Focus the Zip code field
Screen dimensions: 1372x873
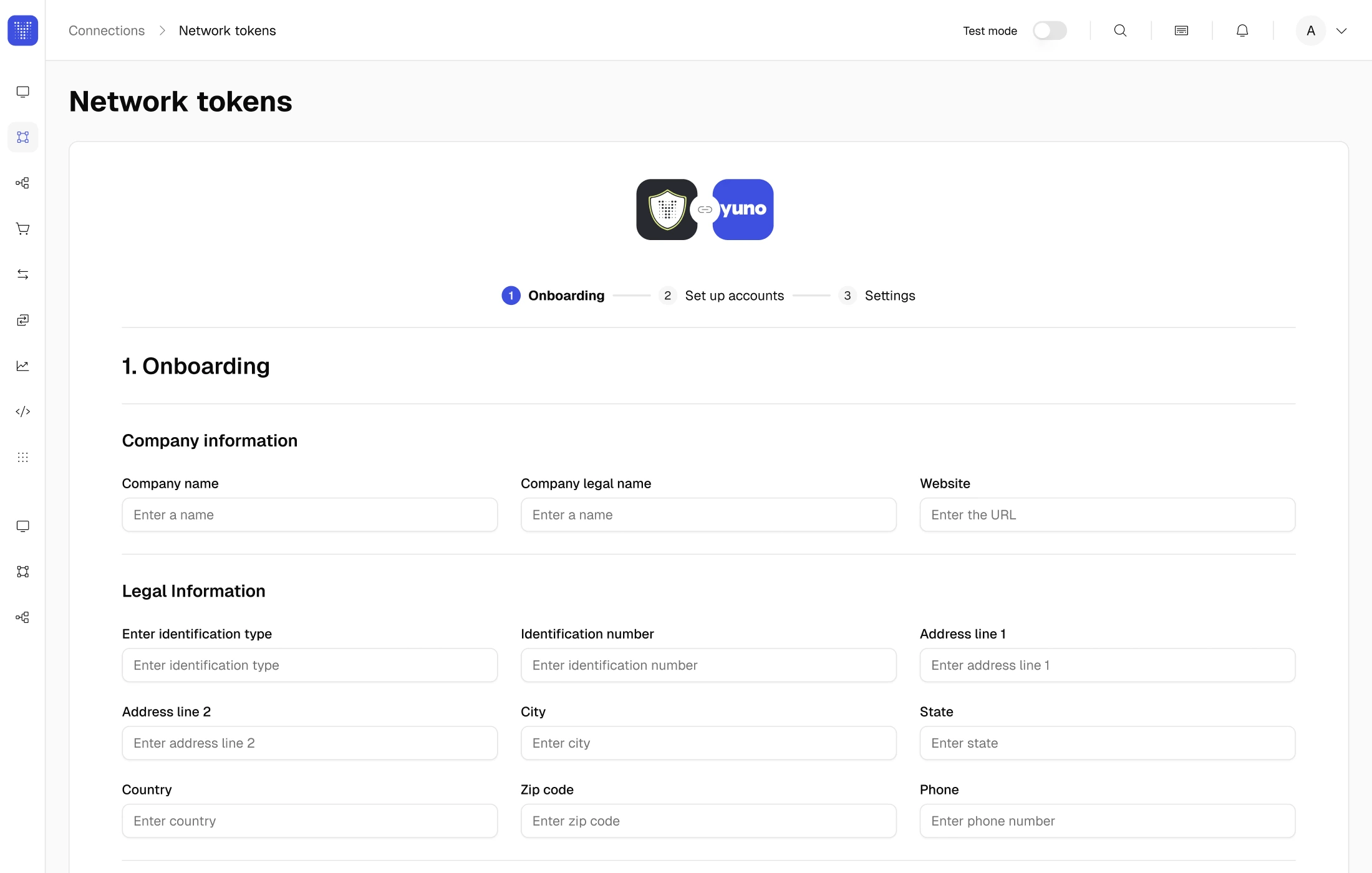click(708, 821)
